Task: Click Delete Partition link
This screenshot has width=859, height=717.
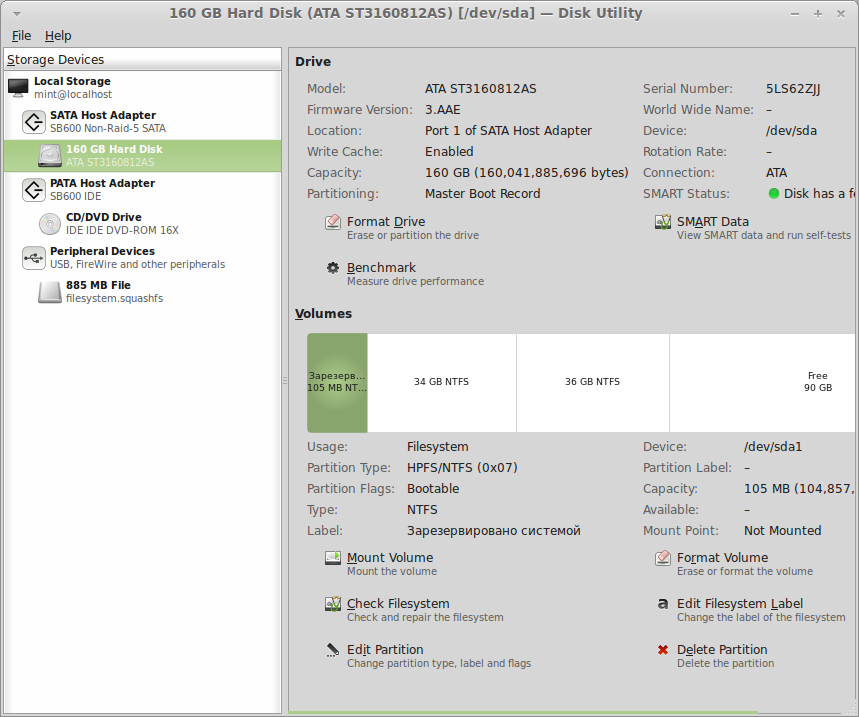Action: click(x=722, y=650)
